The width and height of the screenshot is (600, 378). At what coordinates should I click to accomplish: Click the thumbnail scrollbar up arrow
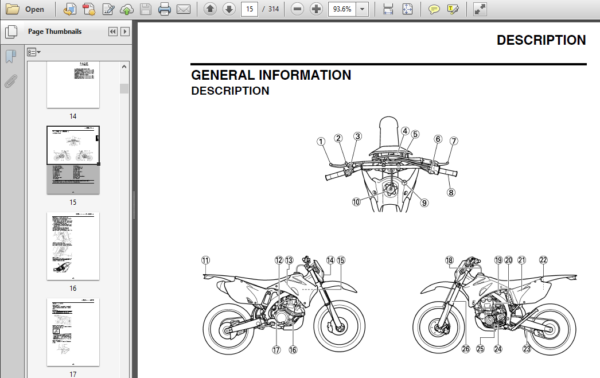click(x=124, y=67)
